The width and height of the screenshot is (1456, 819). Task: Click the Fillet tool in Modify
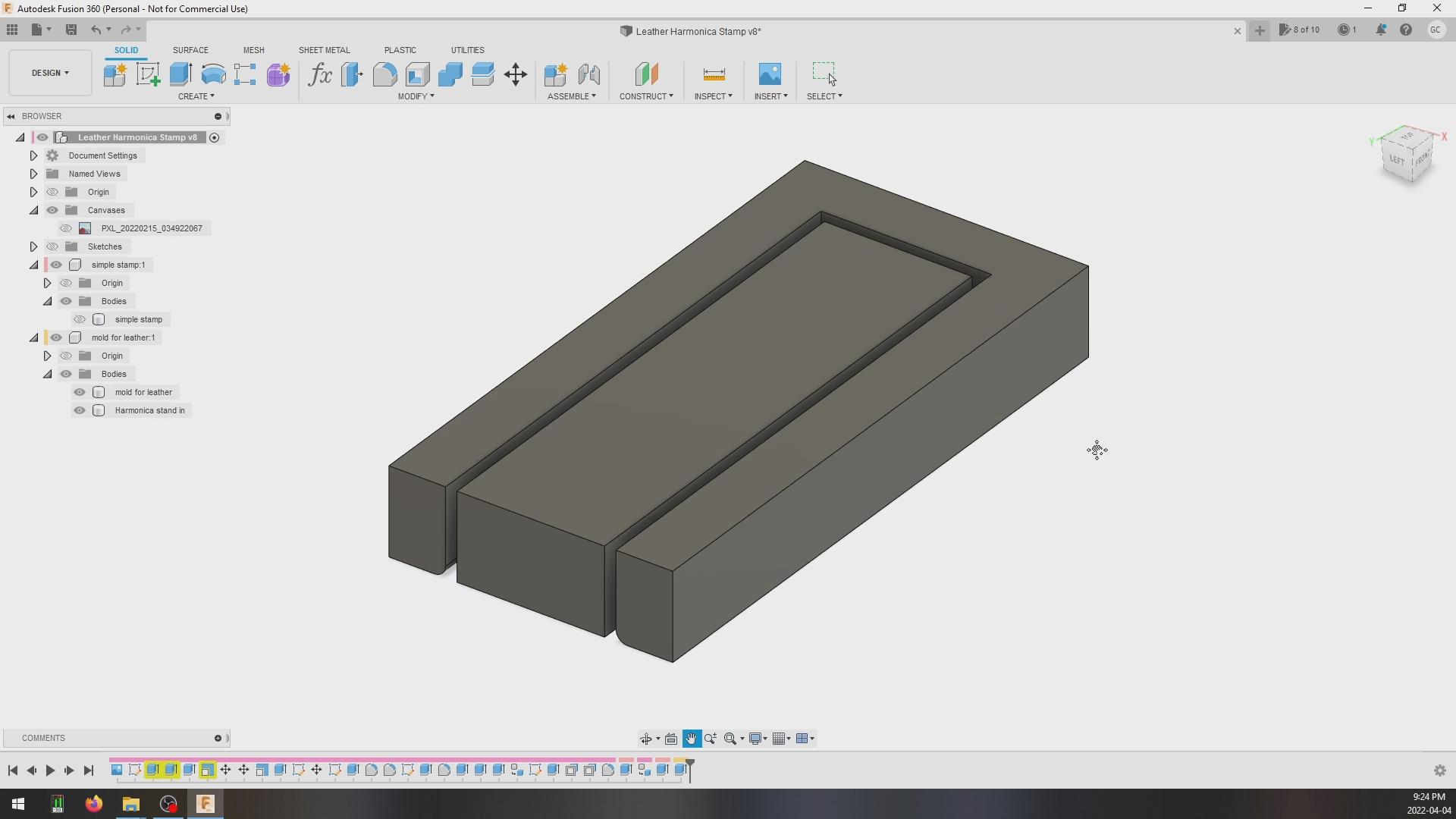(384, 74)
